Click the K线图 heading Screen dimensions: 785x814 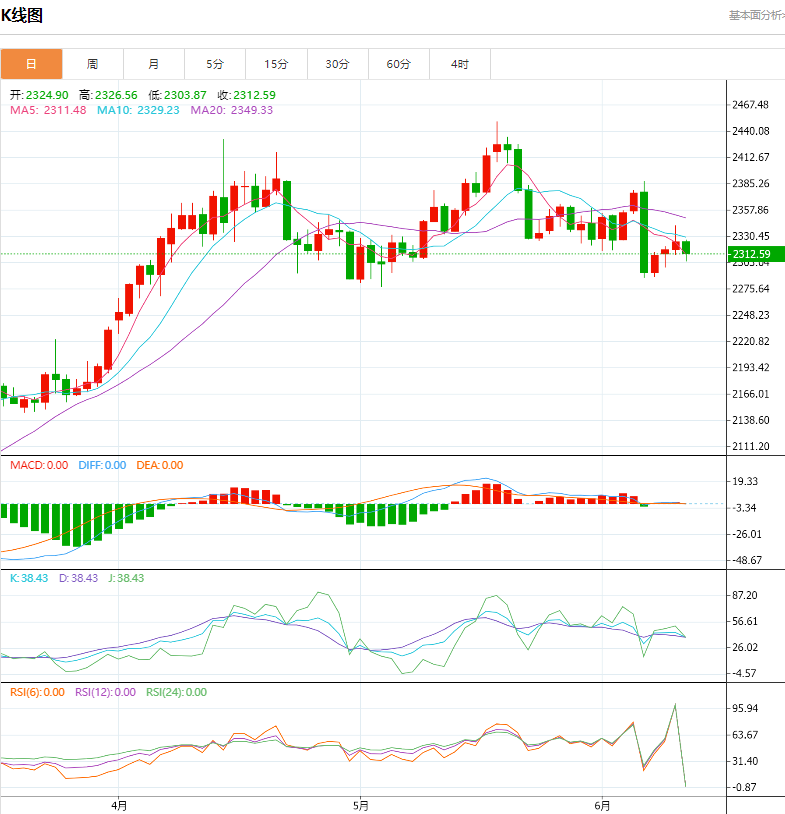(x=21, y=16)
